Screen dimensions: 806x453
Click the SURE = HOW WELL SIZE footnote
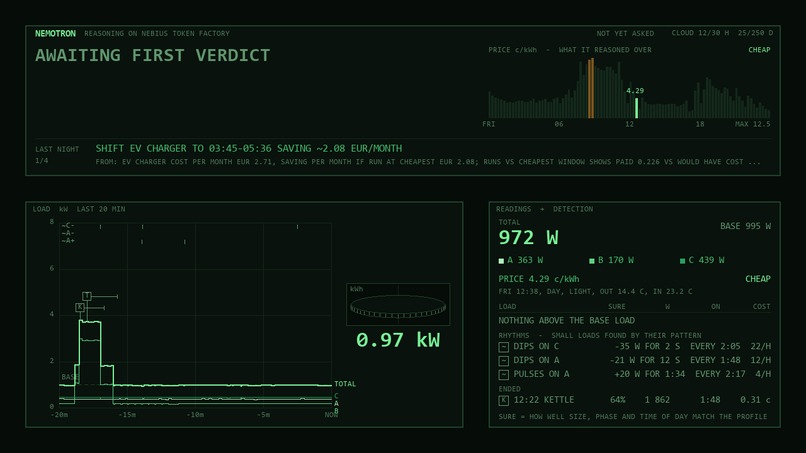pos(632,416)
